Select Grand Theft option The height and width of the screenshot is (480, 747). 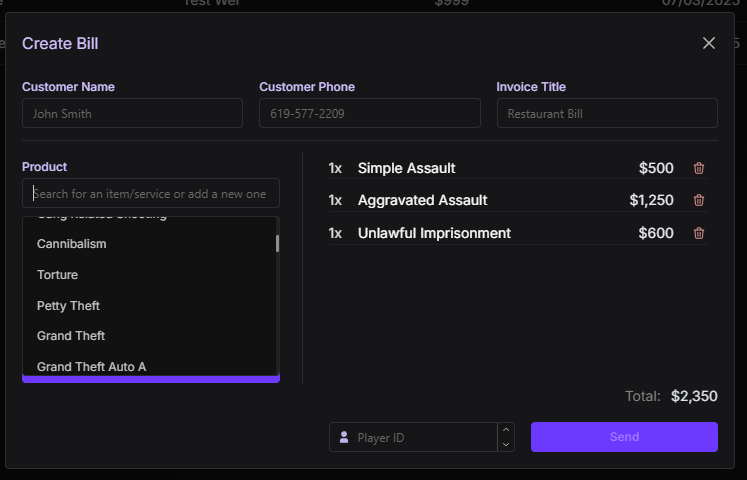[71, 336]
